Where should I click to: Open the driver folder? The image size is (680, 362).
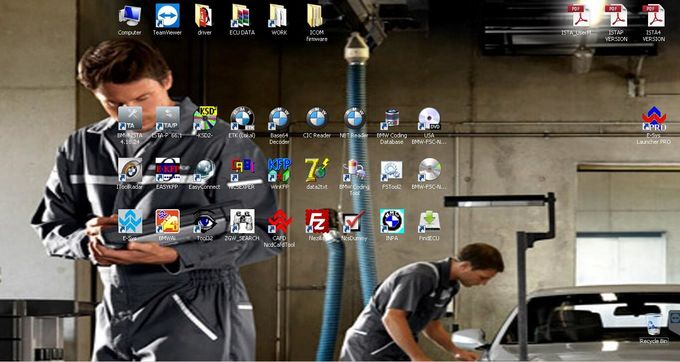204,16
